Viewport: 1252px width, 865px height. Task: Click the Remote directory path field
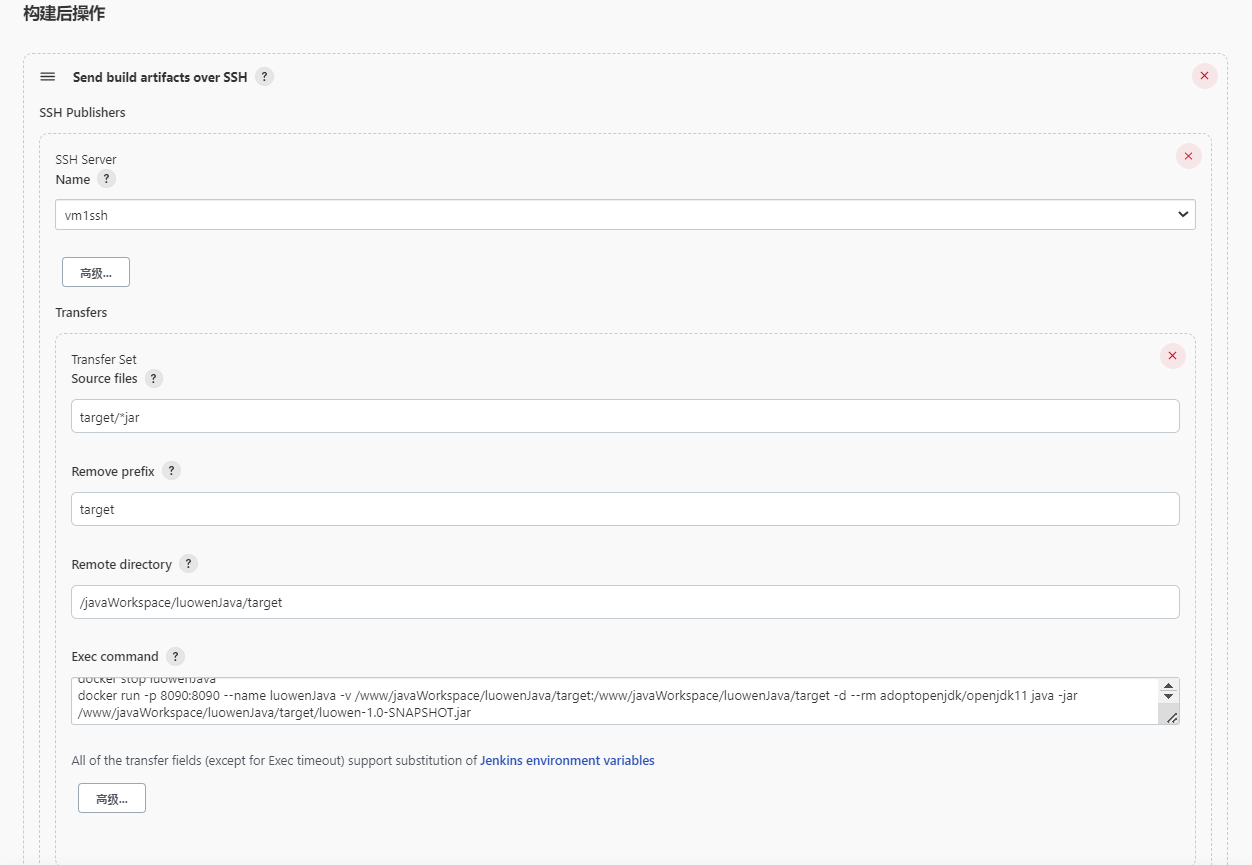point(625,602)
